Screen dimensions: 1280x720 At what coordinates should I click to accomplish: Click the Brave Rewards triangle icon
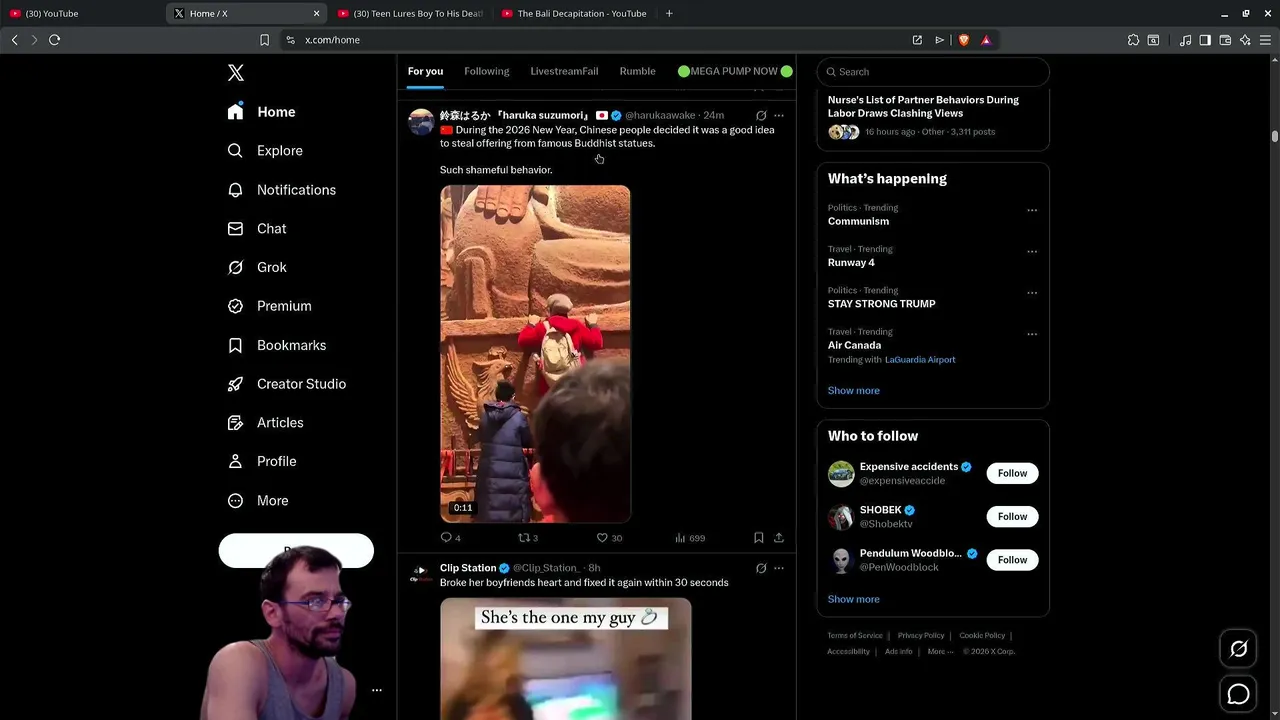(986, 40)
